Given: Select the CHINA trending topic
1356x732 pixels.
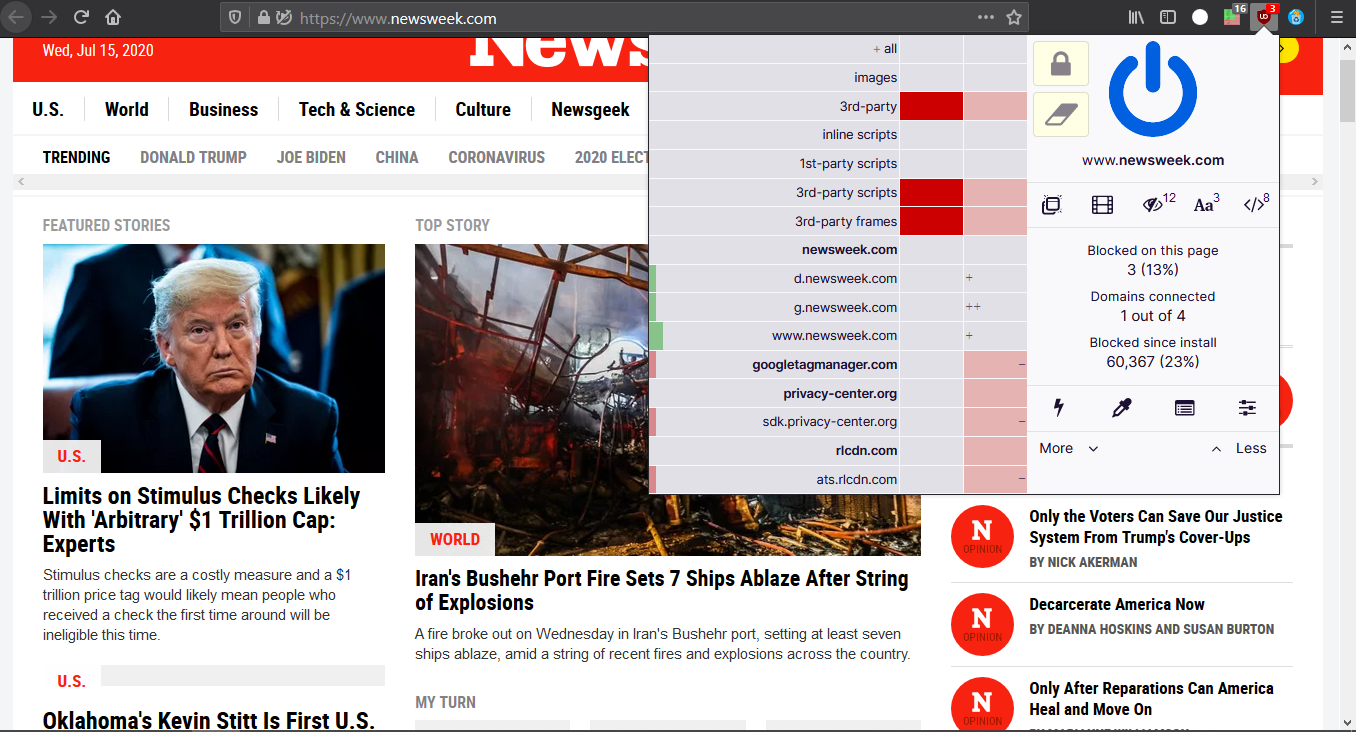Looking at the screenshot, I should tap(397, 157).
